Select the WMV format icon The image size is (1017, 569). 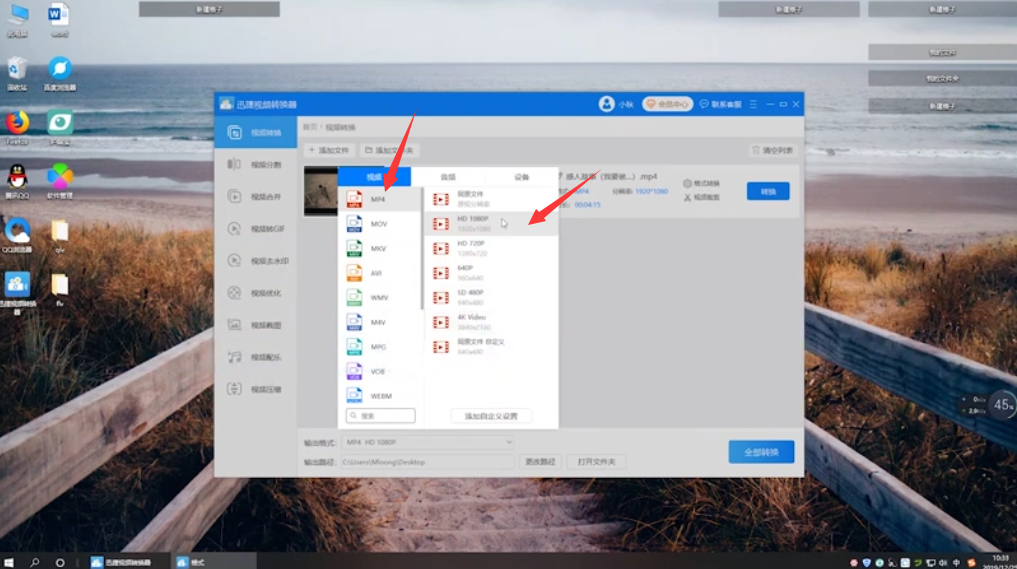tap(354, 298)
